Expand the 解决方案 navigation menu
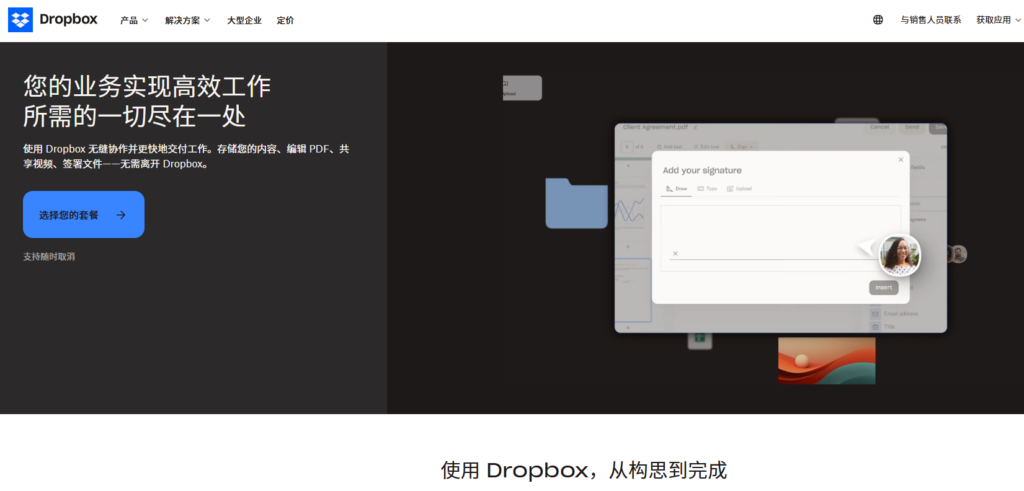The image size is (1024, 491). tap(187, 20)
